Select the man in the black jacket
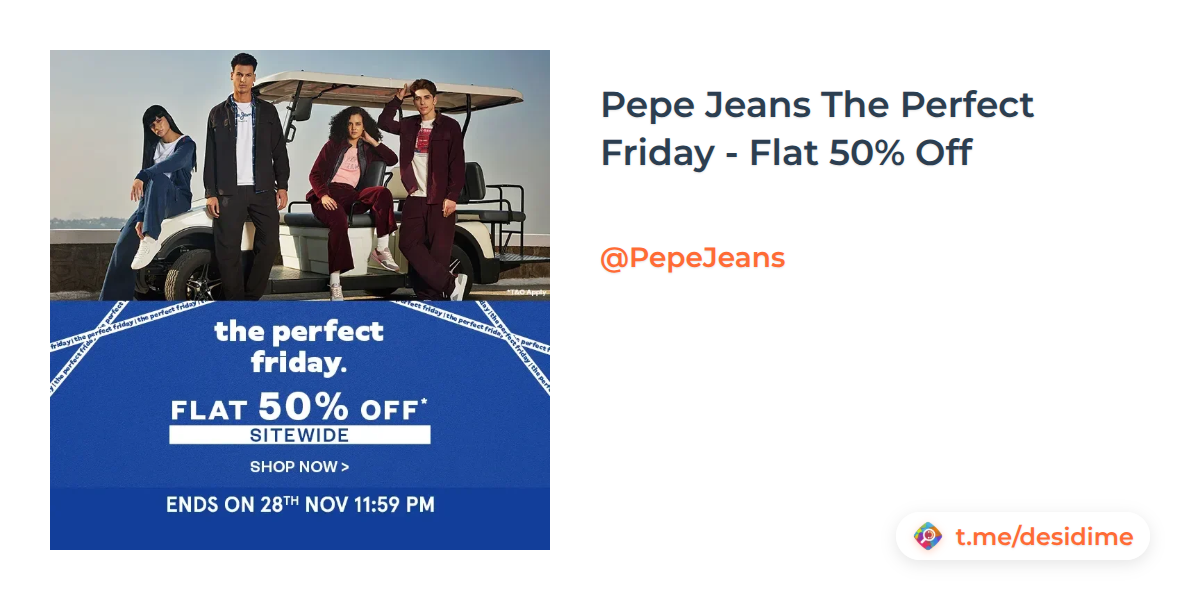This screenshot has width=1200, height=600. 243,170
